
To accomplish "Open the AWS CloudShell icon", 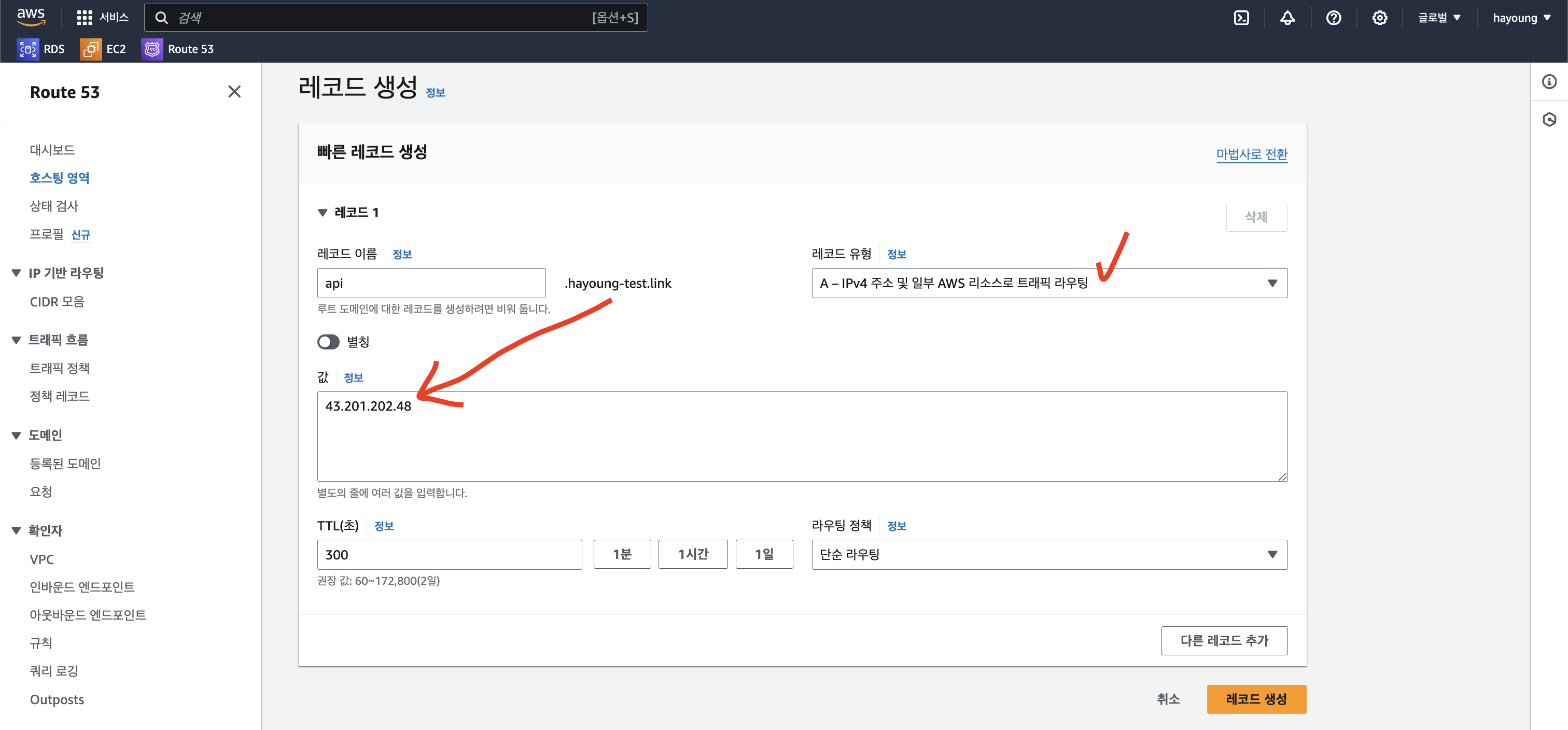I will [1241, 18].
